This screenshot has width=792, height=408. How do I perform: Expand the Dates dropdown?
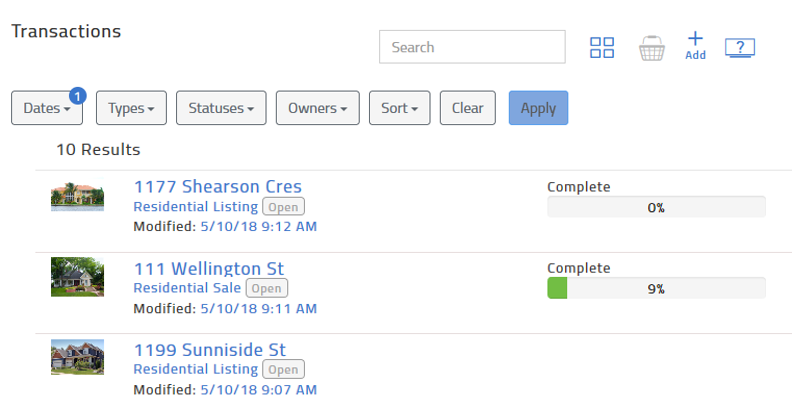click(46, 108)
